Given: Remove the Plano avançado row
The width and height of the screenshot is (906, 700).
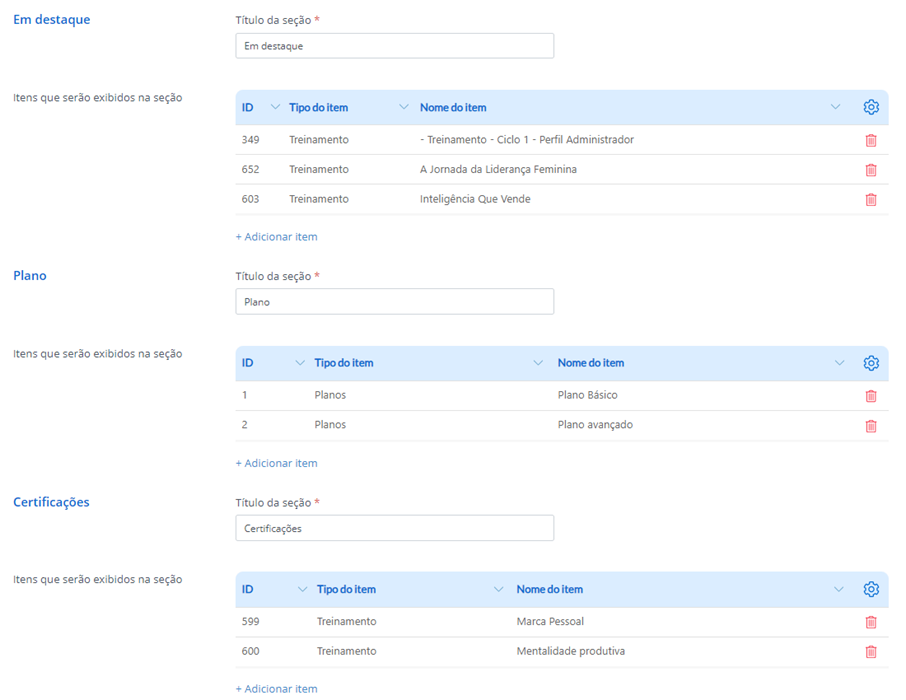Looking at the screenshot, I should coord(870,425).
